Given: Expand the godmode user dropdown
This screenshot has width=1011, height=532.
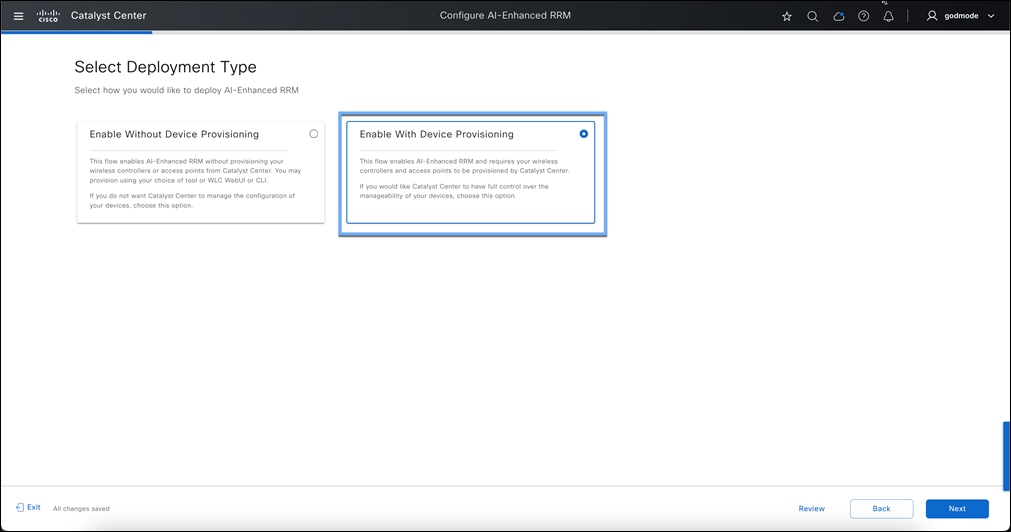Looking at the screenshot, I should click(x=991, y=16).
